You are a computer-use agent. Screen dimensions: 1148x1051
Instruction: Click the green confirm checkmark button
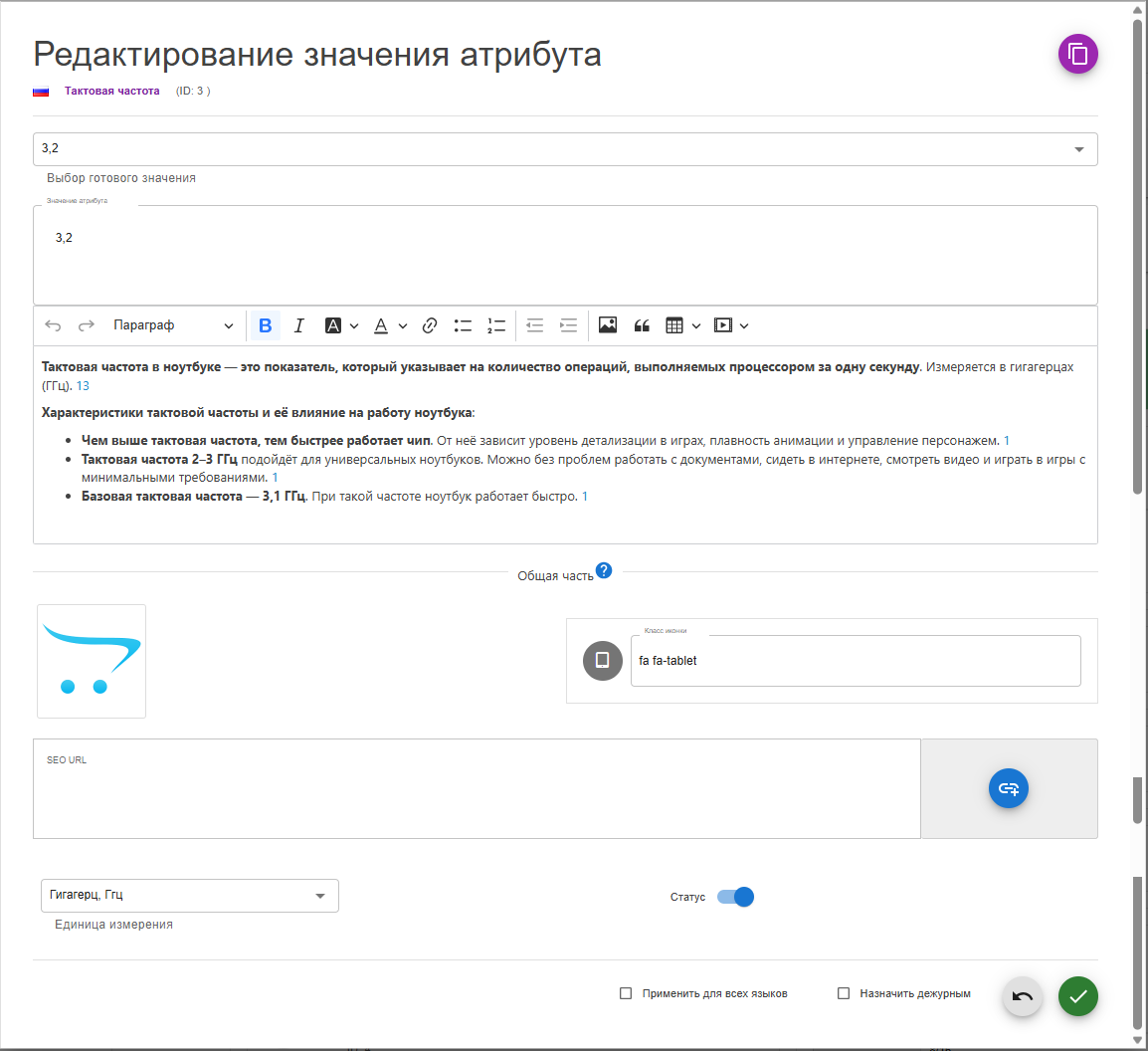1077,996
